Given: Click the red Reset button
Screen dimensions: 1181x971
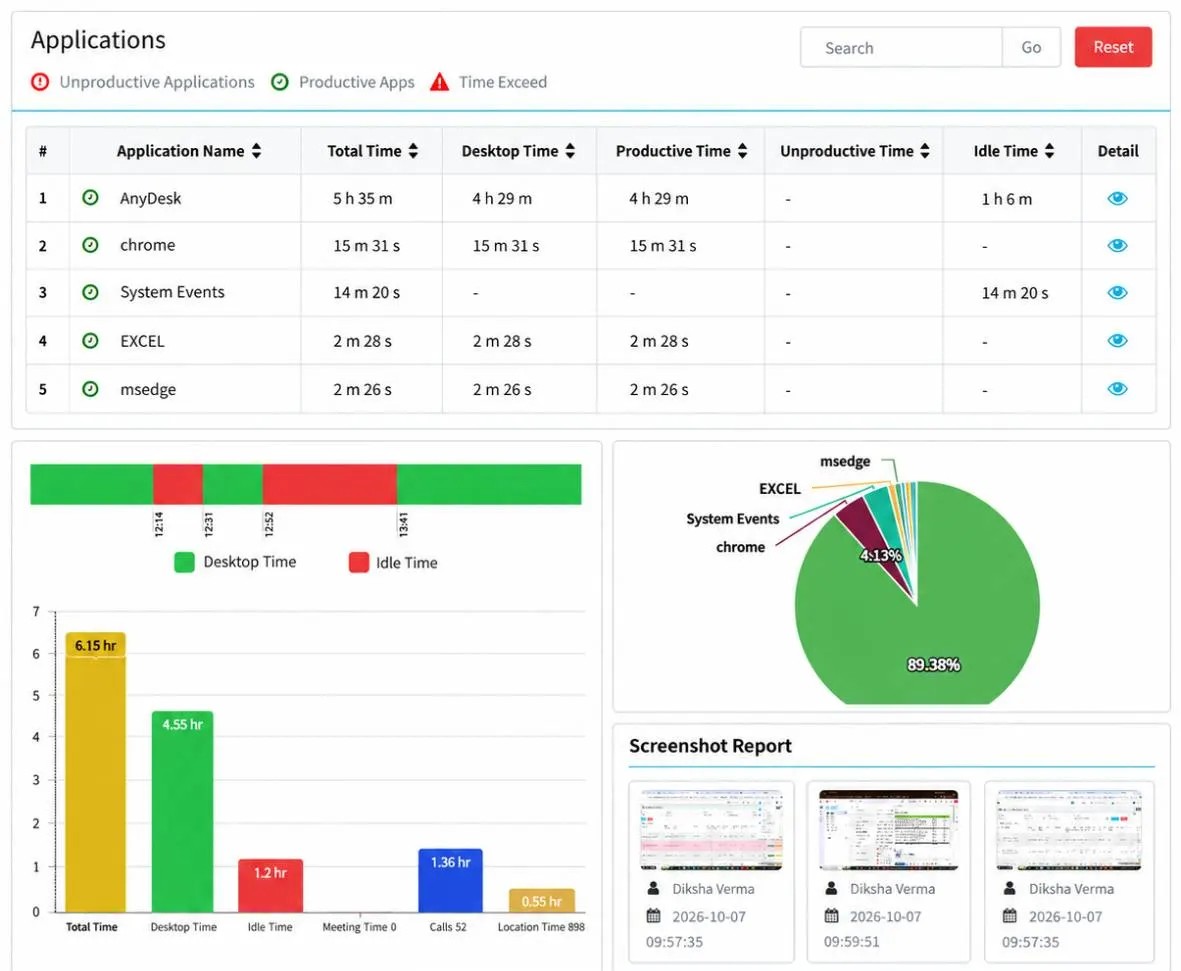Looking at the screenshot, I should click(x=1112, y=47).
